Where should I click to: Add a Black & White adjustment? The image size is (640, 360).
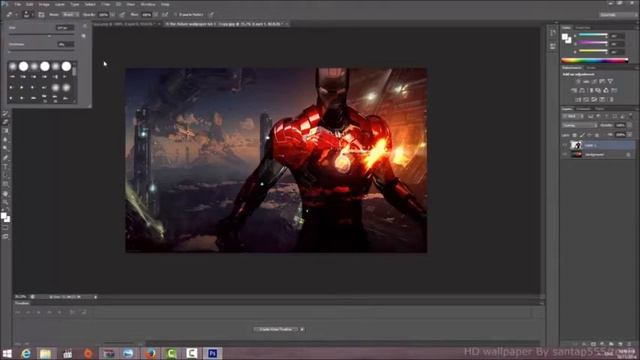(591, 91)
